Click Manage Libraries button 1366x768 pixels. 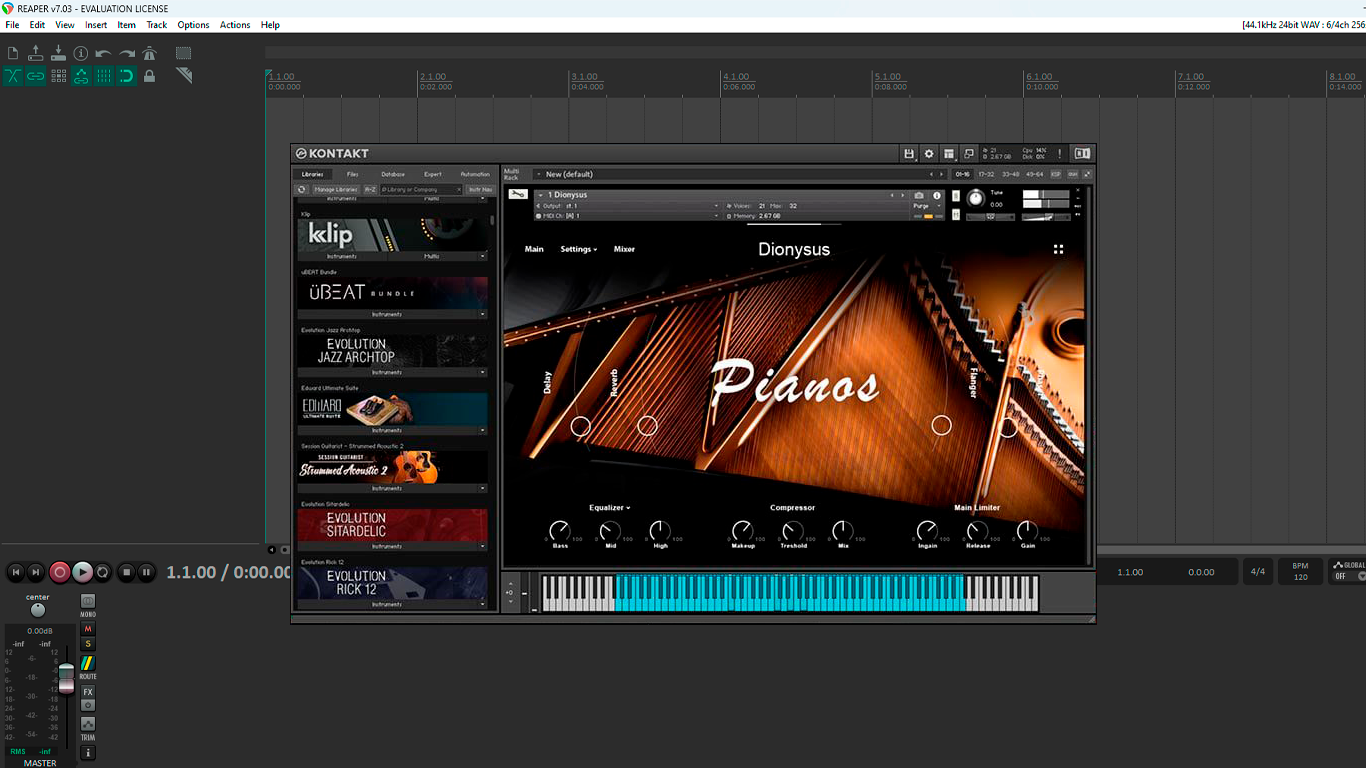(335, 189)
